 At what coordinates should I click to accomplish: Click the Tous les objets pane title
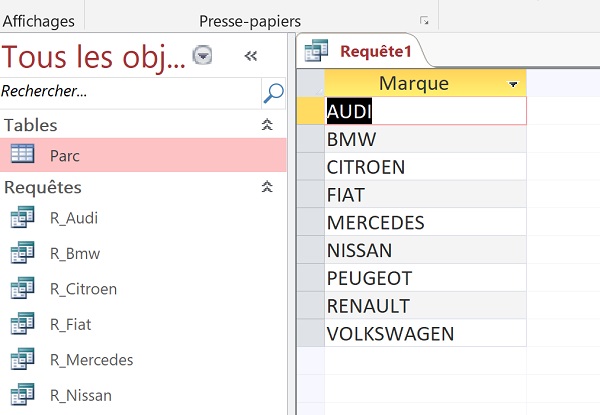point(93,57)
